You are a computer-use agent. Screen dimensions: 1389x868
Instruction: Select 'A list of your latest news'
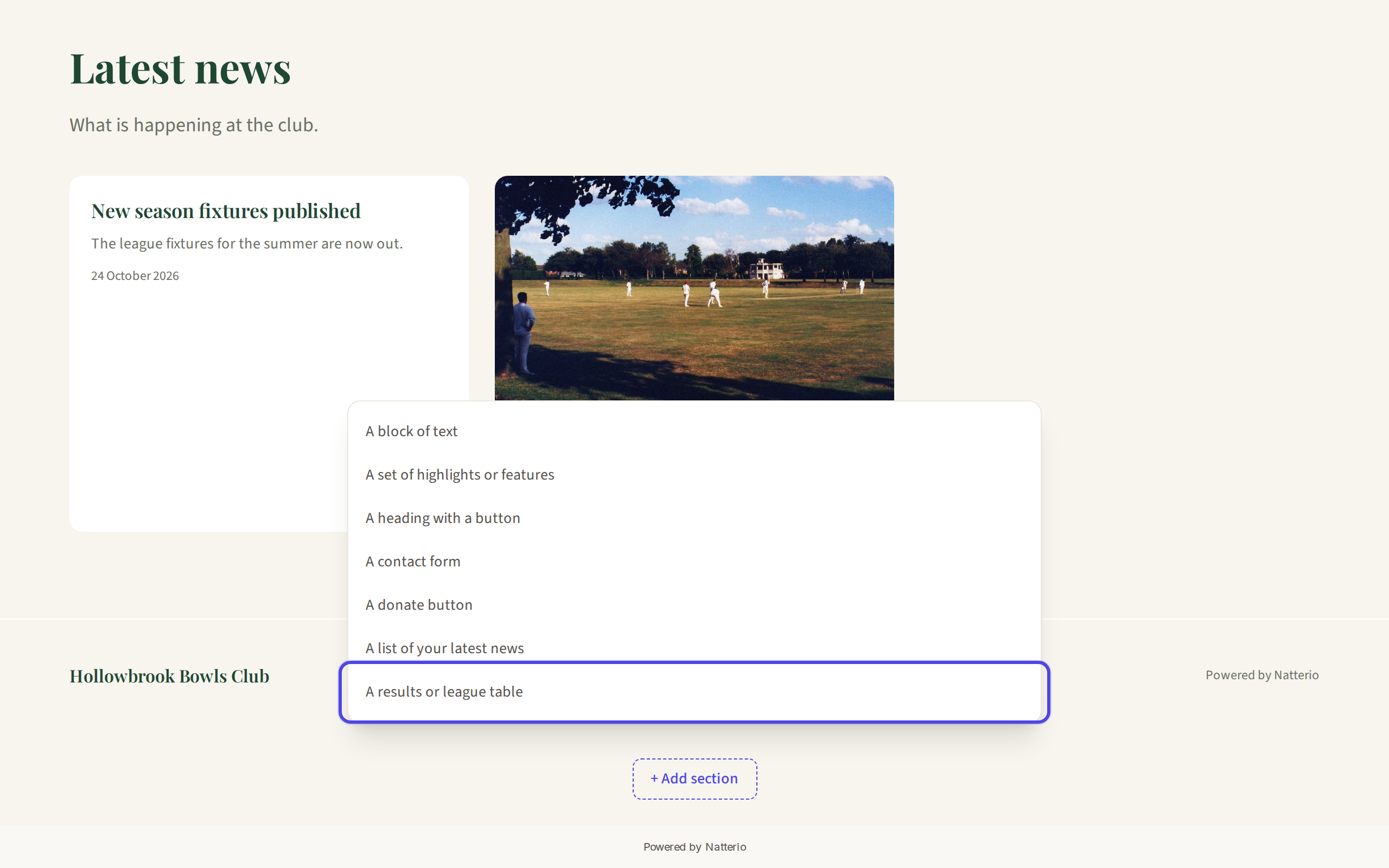coord(694,648)
